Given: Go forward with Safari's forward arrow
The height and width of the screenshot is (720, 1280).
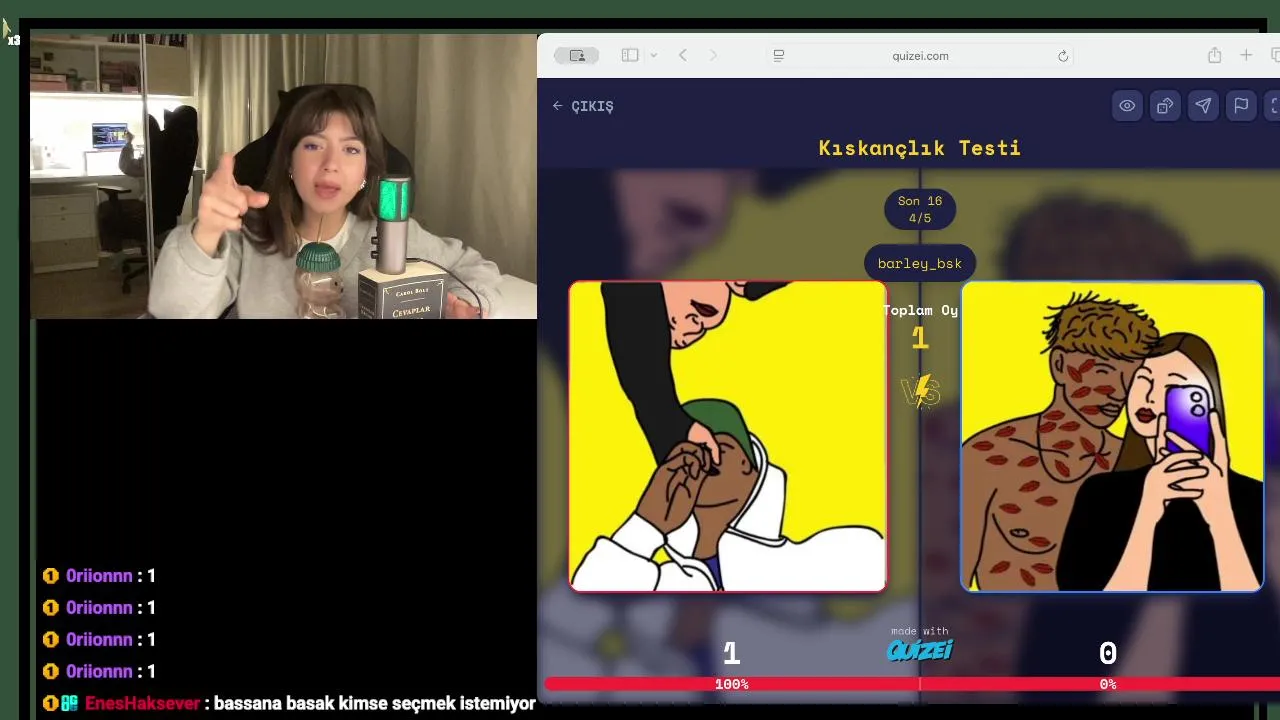Looking at the screenshot, I should tap(713, 56).
